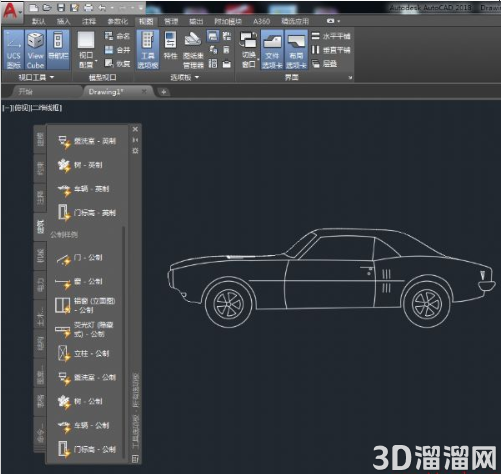Click the Save As icon in quick access toolbar
This screenshot has width=501, height=474.
75,7
